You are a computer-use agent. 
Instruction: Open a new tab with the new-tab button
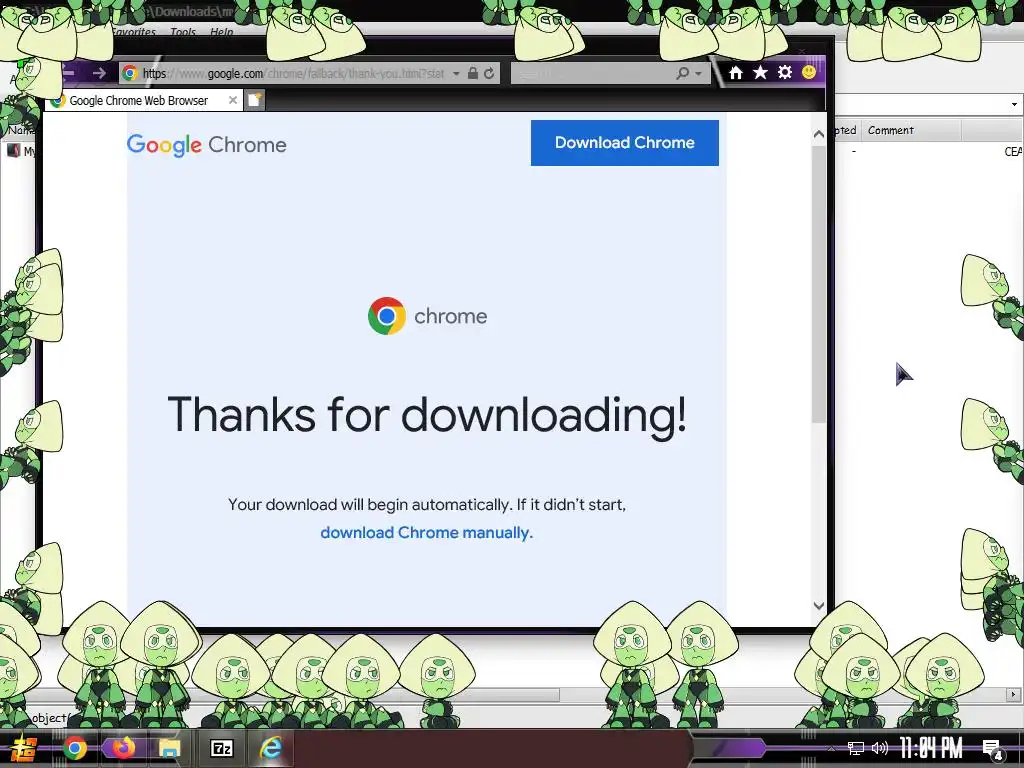255,100
